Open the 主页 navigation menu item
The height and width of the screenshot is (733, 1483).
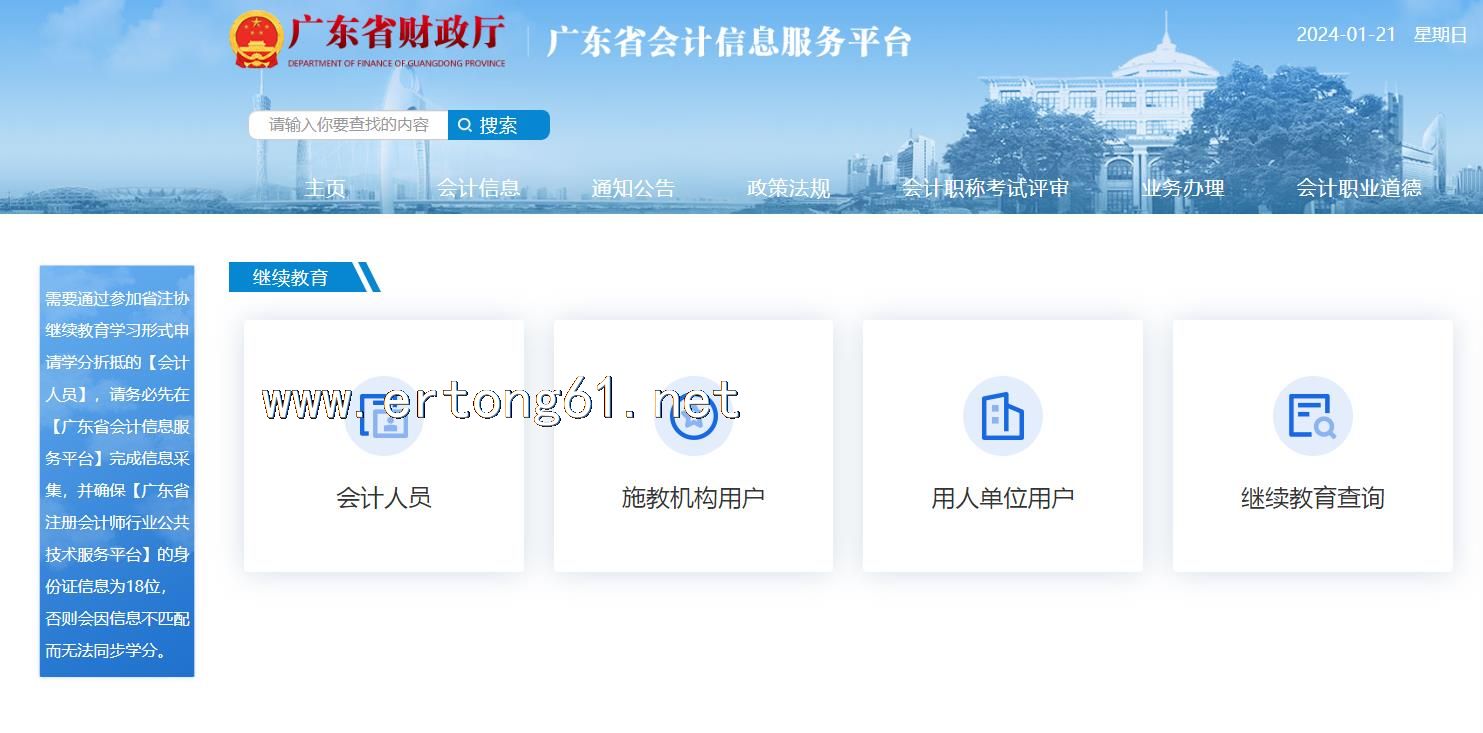pos(325,188)
